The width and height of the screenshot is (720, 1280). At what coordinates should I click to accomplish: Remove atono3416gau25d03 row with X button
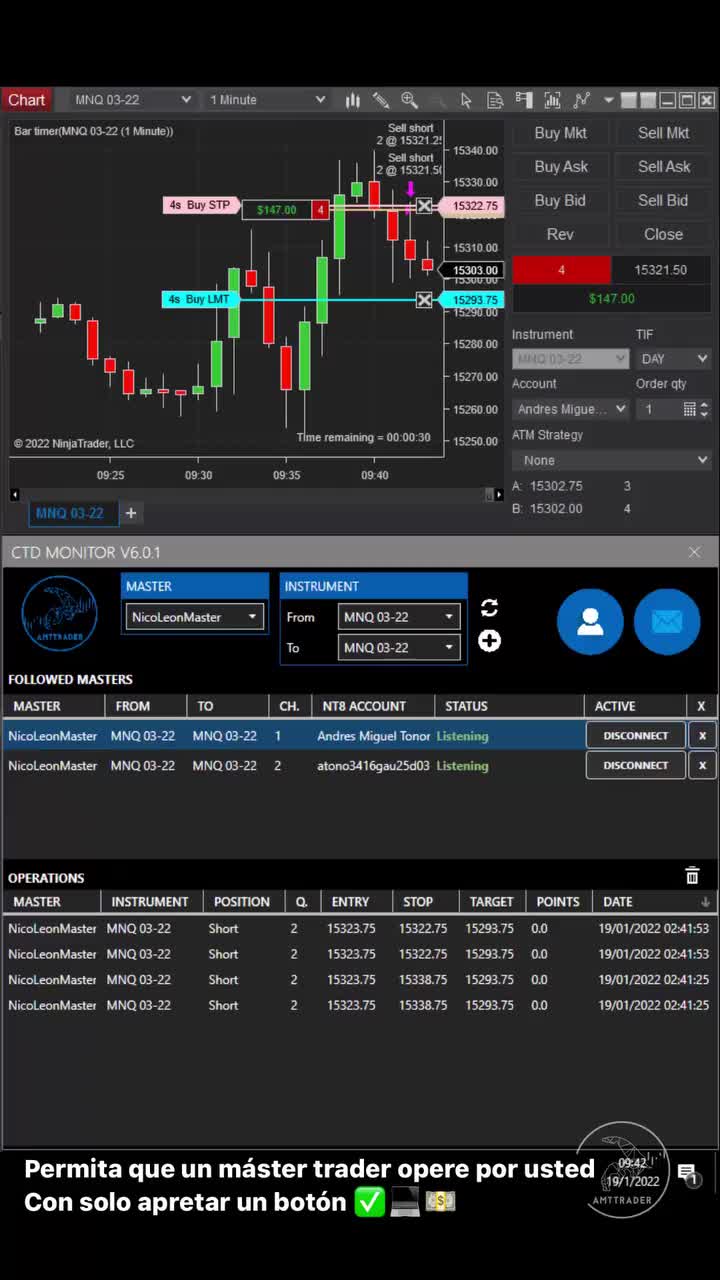[x=702, y=765]
